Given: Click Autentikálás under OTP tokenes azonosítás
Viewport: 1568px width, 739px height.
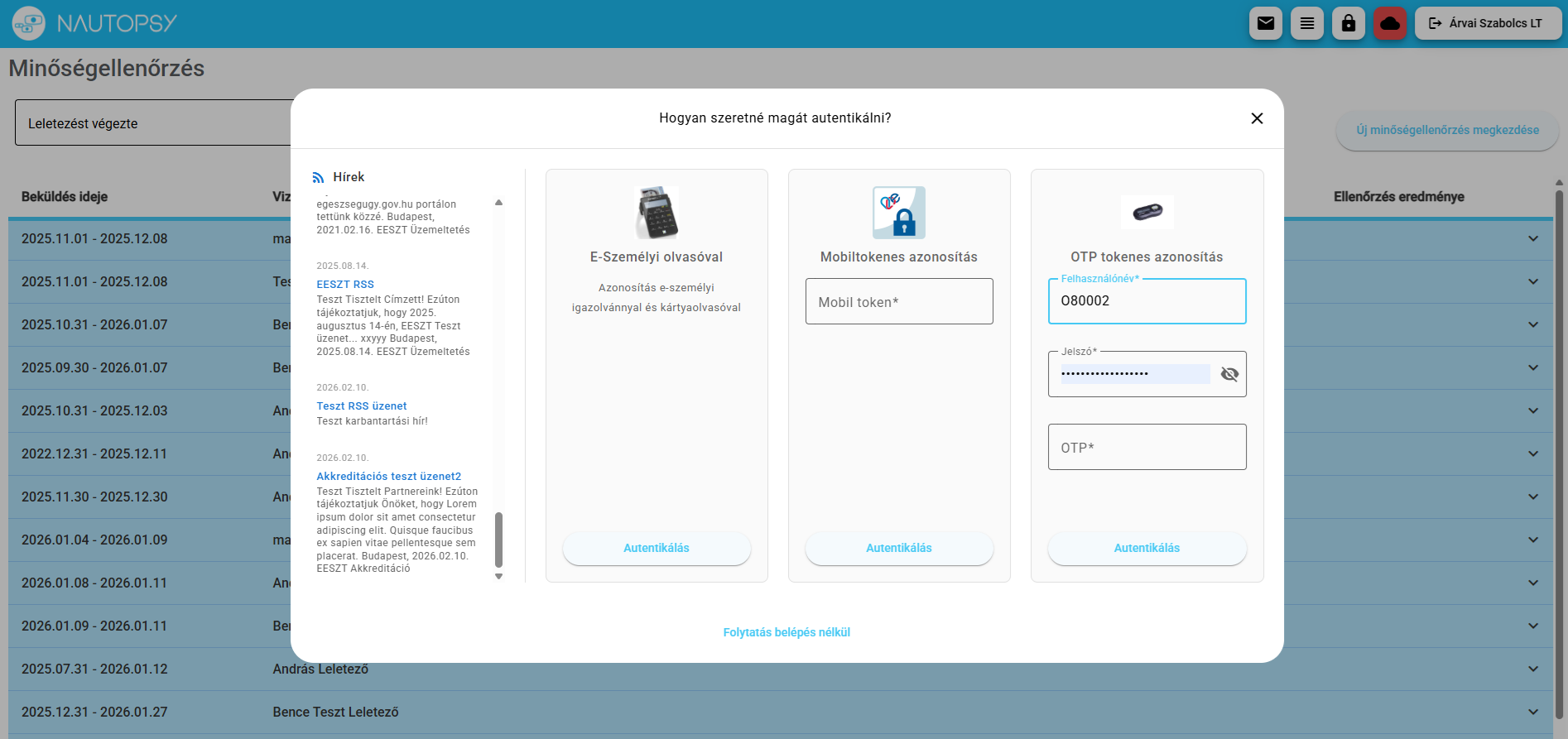Looking at the screenshot, I should 1147,549.
